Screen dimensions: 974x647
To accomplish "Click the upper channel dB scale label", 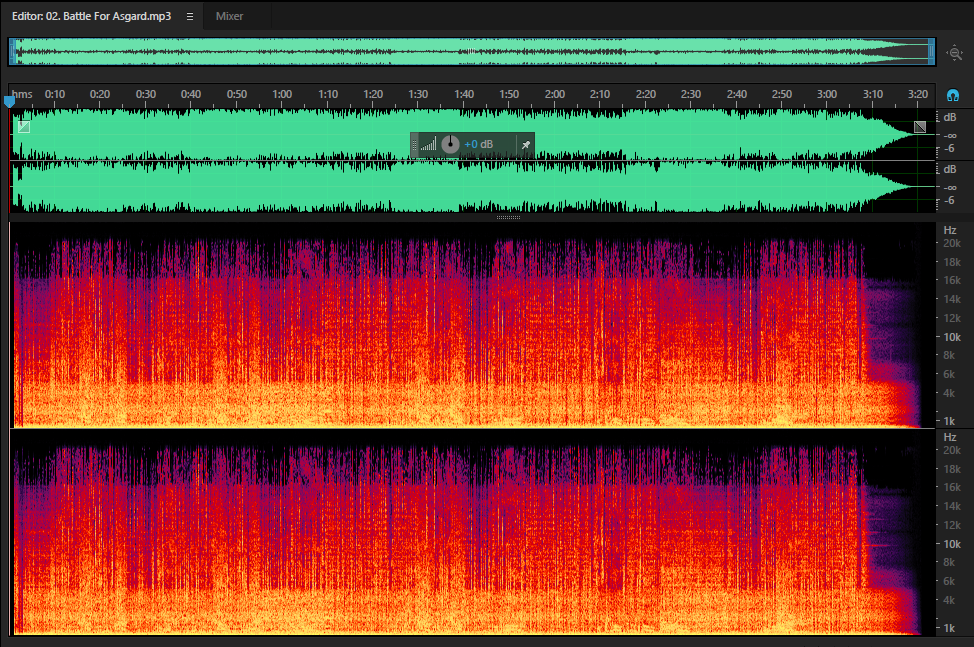I will (950, 117).
